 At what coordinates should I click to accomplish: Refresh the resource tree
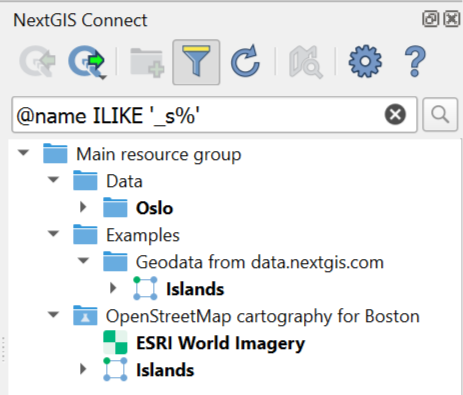tap(245, 61)
